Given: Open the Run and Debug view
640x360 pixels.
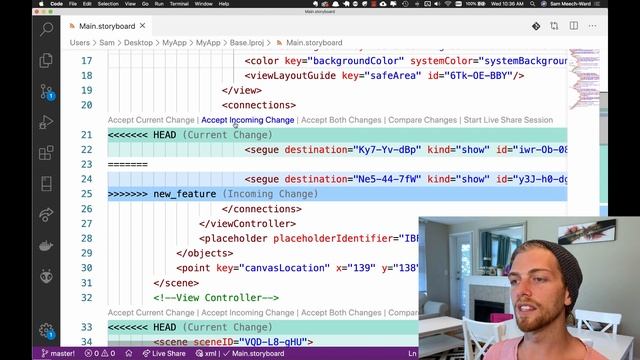Looking at the screenshot, I should point(46,122).
